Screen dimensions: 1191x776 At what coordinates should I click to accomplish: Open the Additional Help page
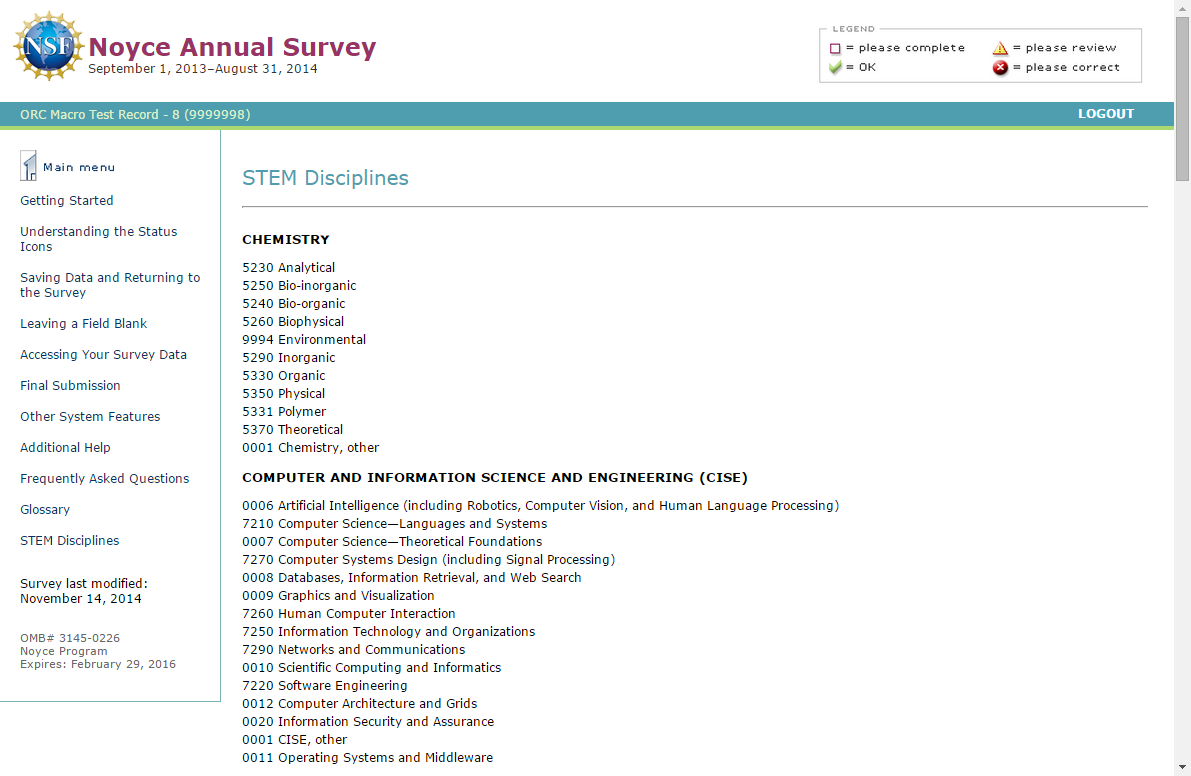coord(65,448)
